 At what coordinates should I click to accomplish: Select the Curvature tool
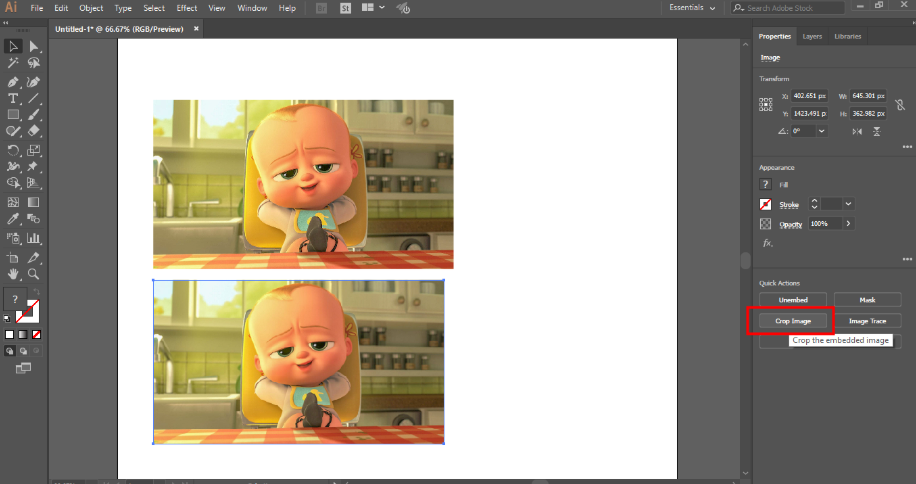coord(34,82)
